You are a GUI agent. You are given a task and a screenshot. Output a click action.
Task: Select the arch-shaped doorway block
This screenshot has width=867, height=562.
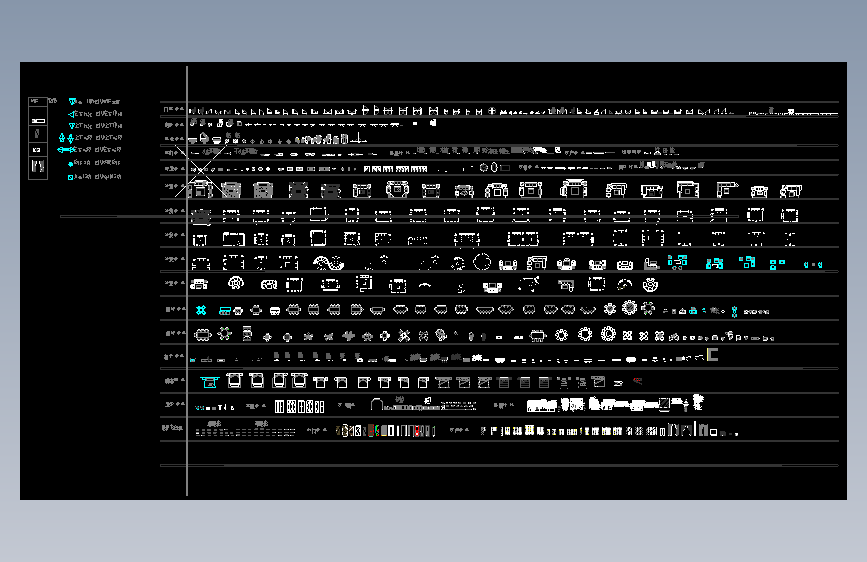pos(377,405)
